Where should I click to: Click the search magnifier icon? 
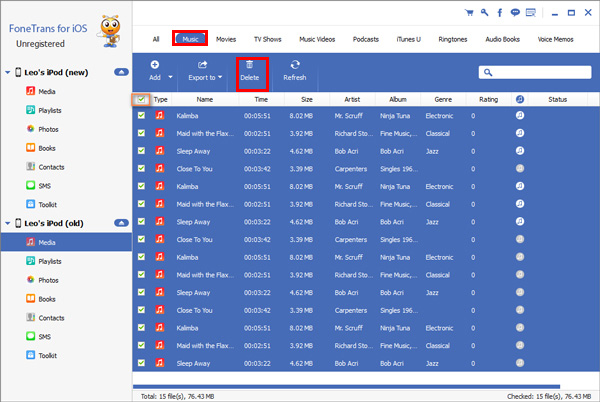tap(488, 72)
